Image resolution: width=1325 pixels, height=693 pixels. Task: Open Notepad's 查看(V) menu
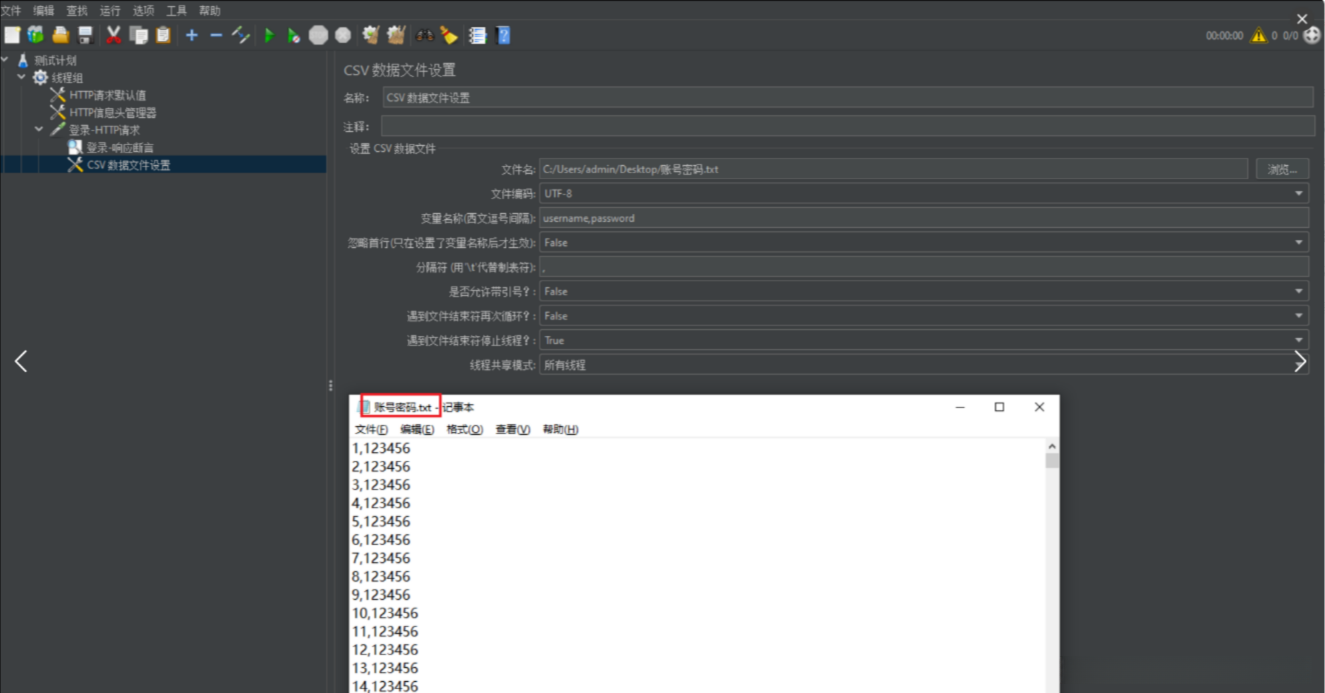click(512, 429)
